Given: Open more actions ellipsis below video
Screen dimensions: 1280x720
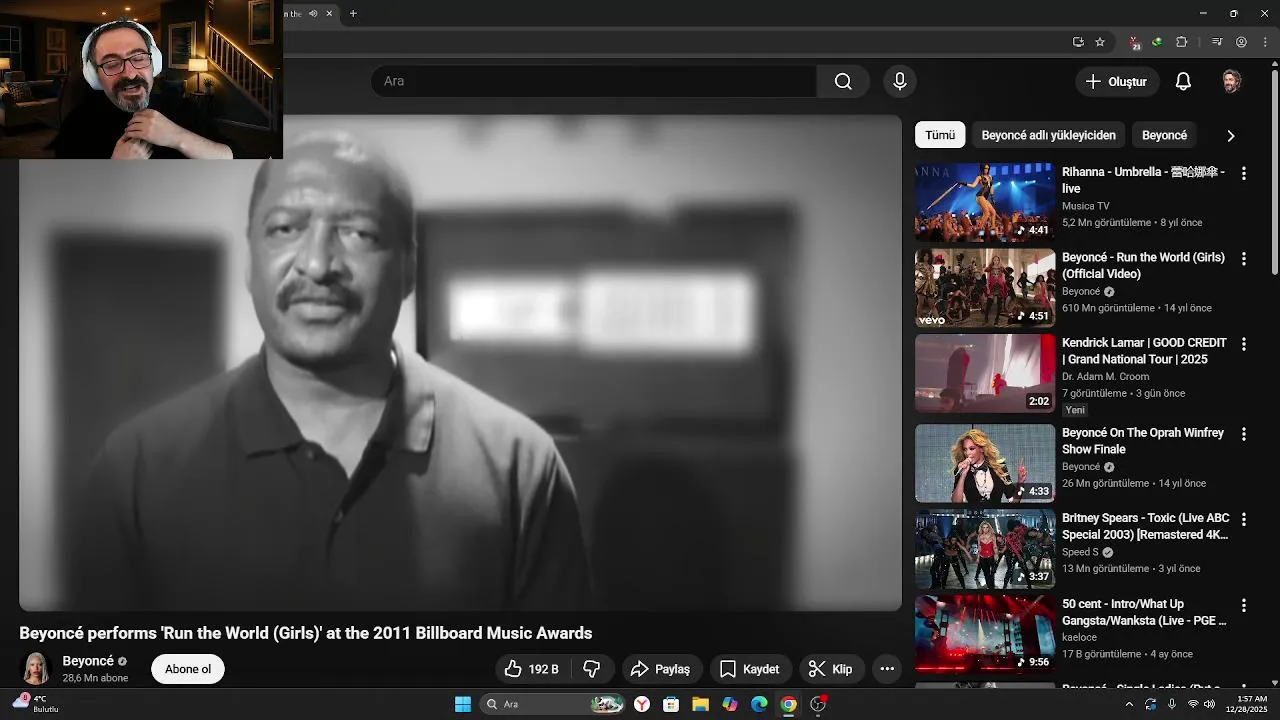Looking at the screenshot, I should (887, 669).
